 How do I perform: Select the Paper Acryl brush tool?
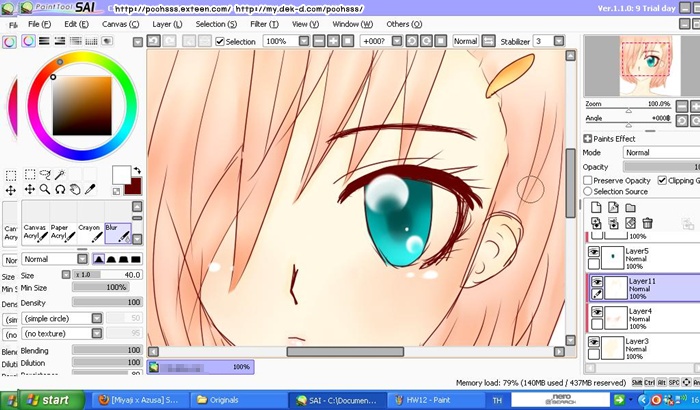[x=63, y=233]
